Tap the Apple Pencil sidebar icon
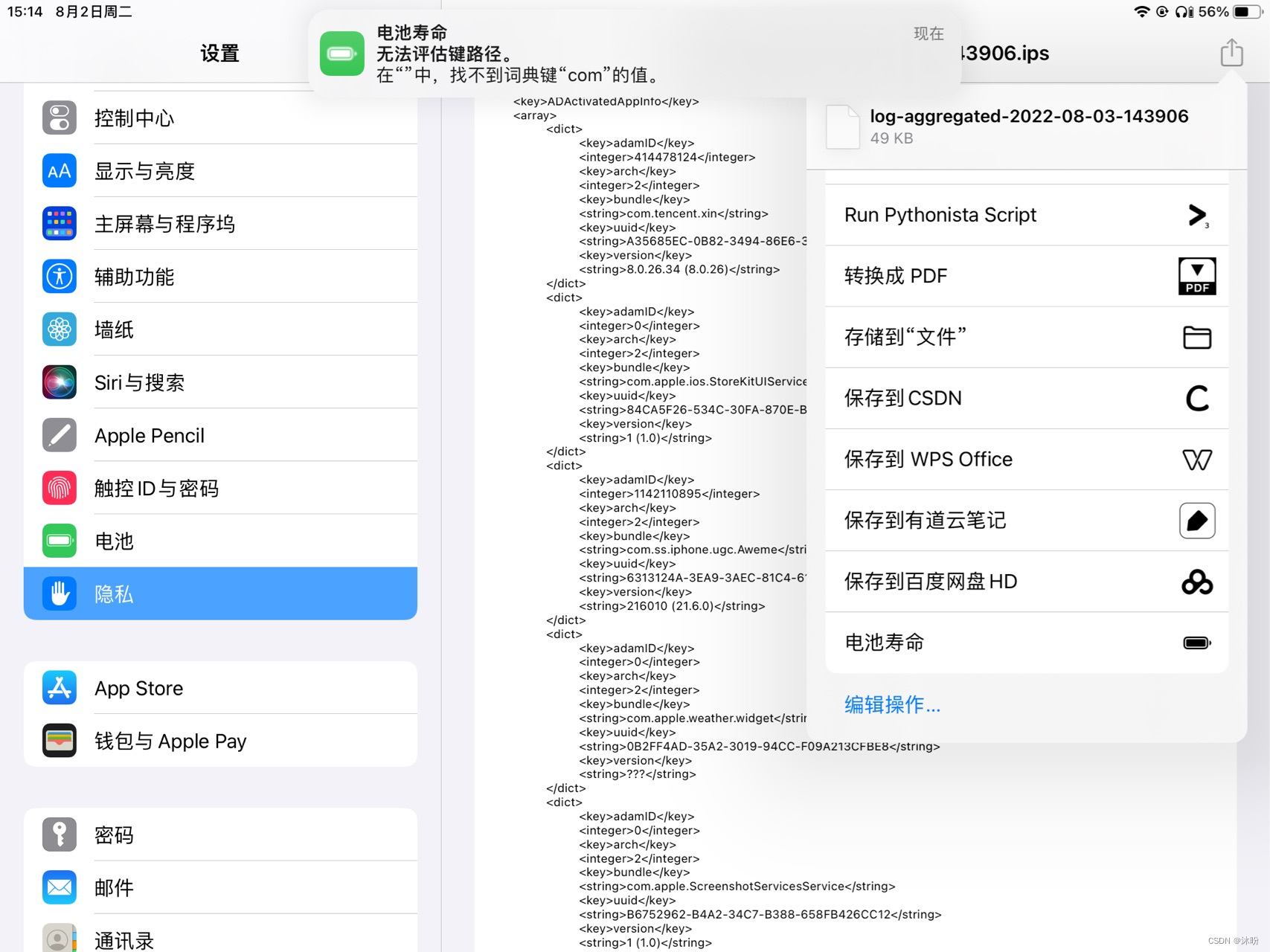1270x952 pixels. [59, 435]
